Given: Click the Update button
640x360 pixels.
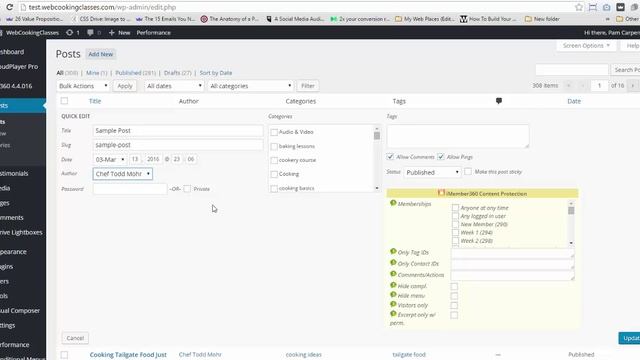Looking at the screenshot, I should (630, 338).
